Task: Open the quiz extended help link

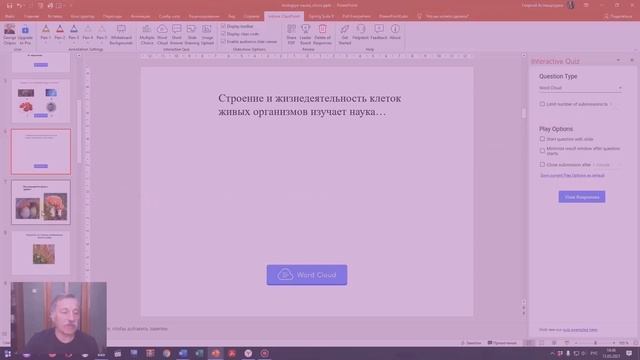Action: coord(580,329)
